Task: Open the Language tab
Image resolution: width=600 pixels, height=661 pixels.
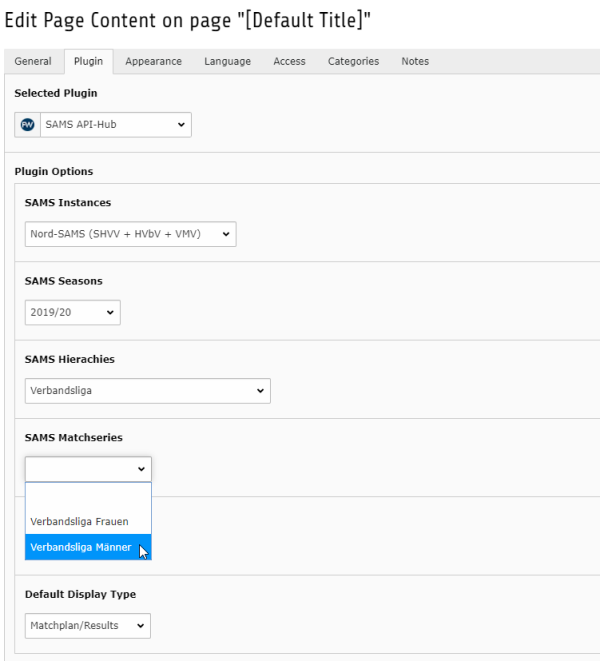Action: (228, 61)
